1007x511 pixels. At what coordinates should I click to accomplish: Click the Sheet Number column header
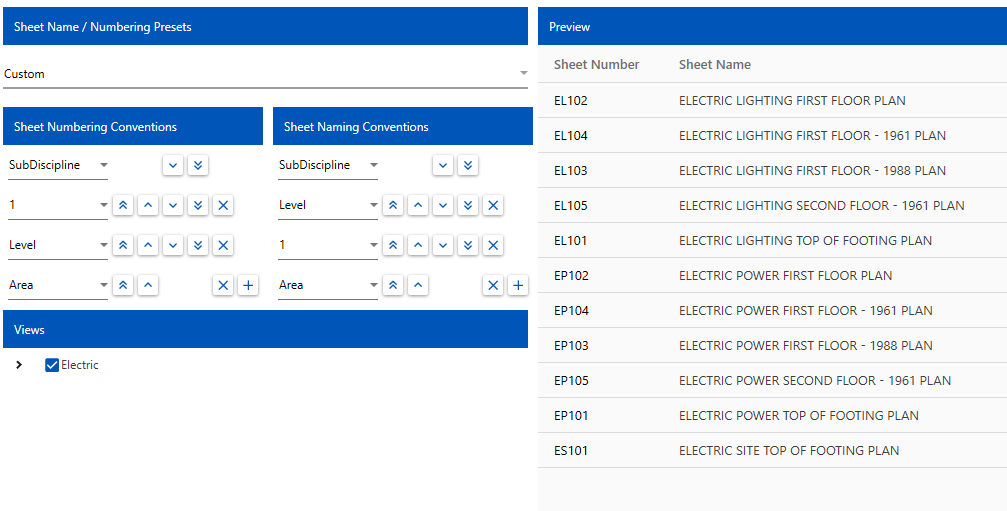tap(597, 64)
